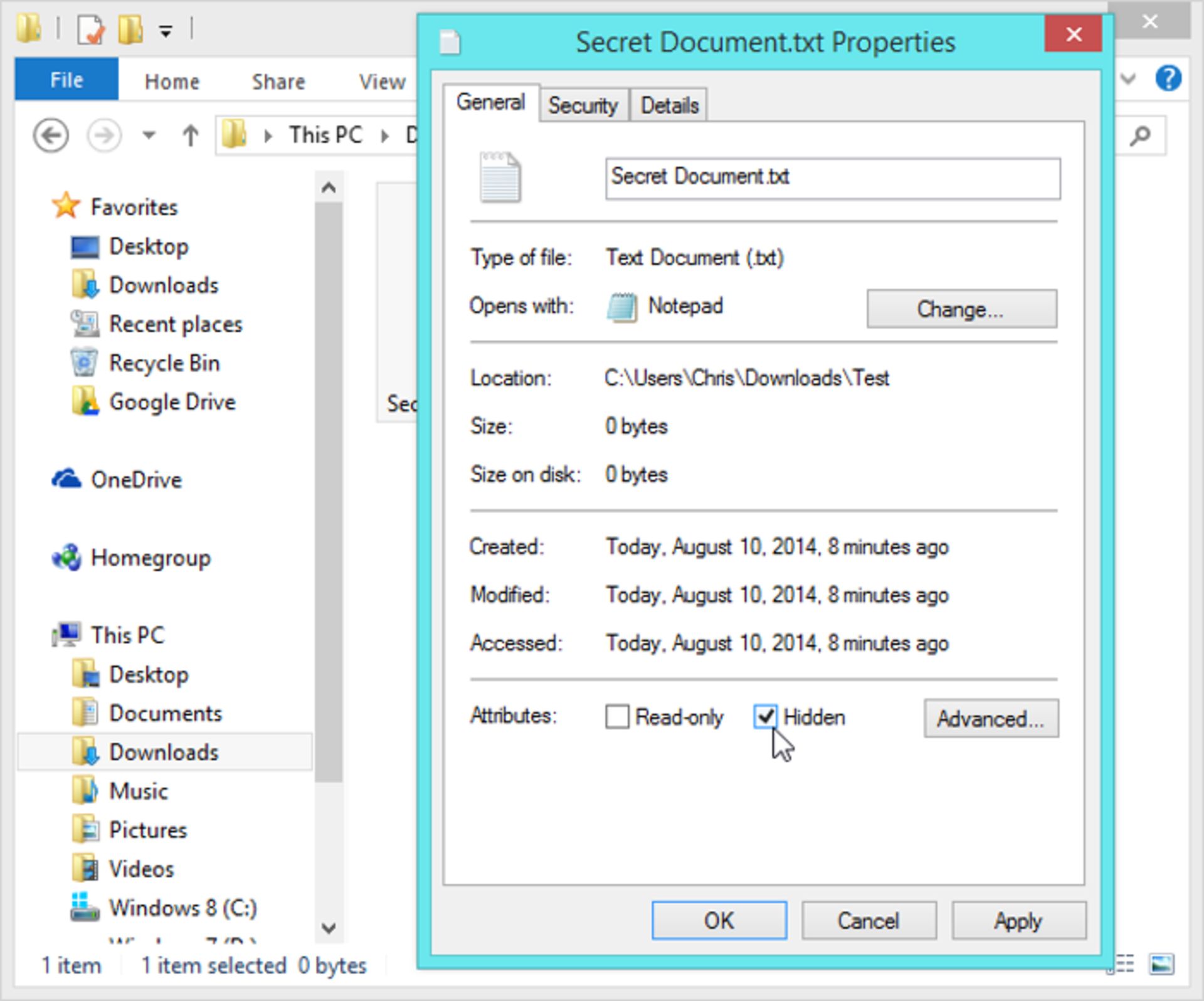1204x1001 pixels.
Task: Select Google Drive in the Favorites list
Action: (x=172, y=401)
